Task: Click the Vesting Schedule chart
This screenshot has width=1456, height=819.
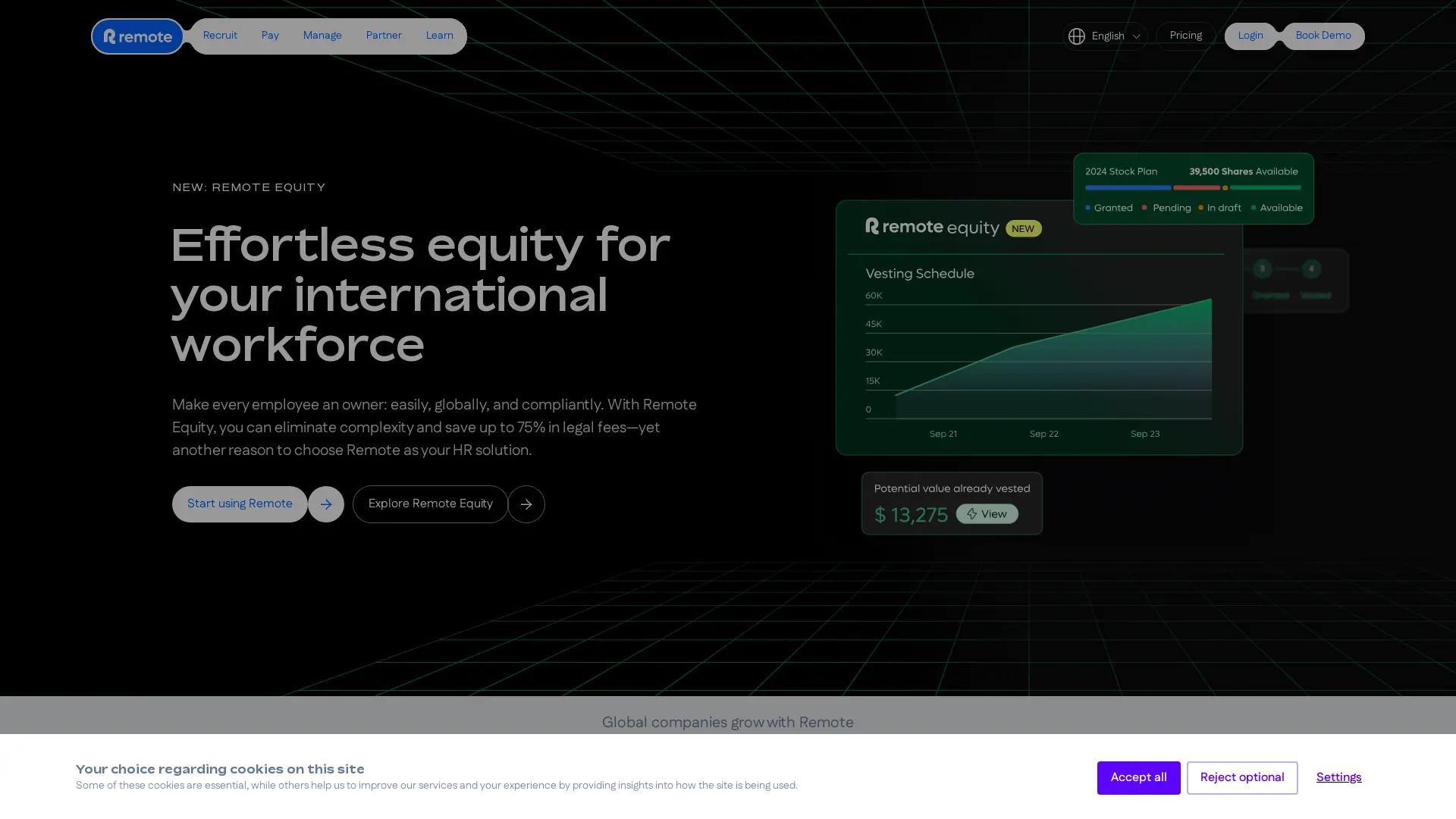Action: (1039, 356)
